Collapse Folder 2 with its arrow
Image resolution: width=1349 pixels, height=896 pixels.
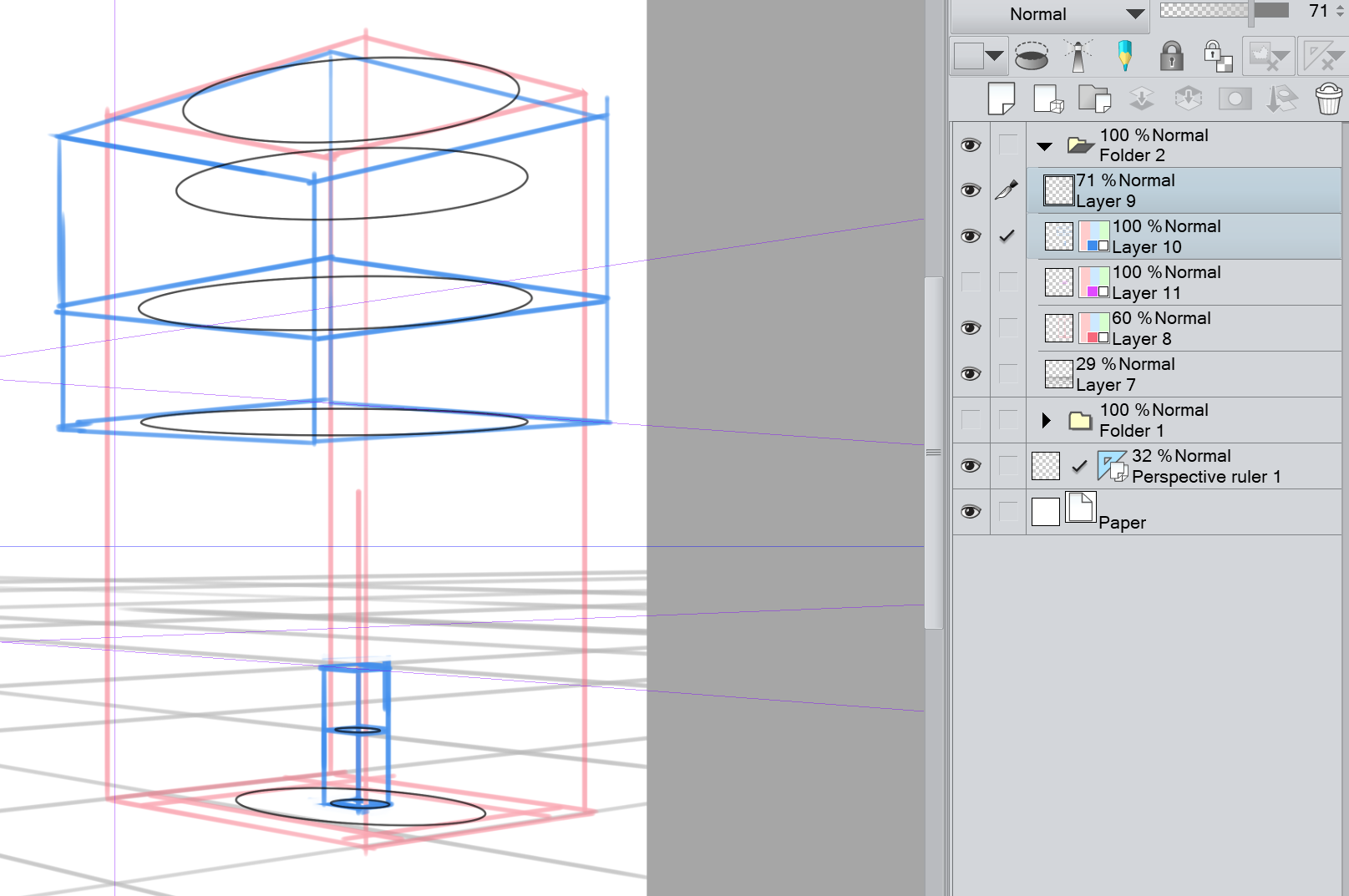coord(1044,146)
